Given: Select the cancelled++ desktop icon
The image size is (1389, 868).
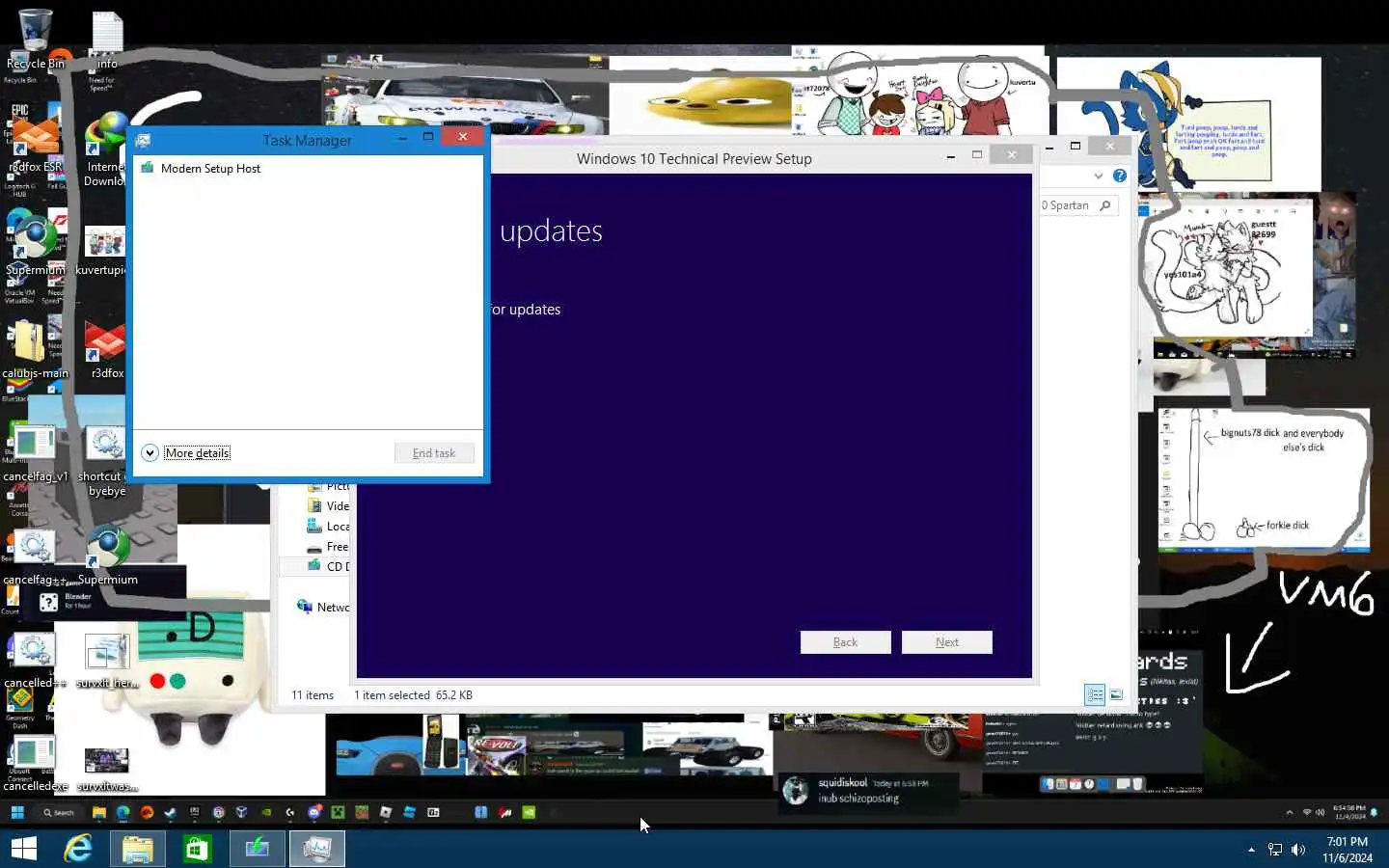Looking at the screenshot, I should pos(35,660).
